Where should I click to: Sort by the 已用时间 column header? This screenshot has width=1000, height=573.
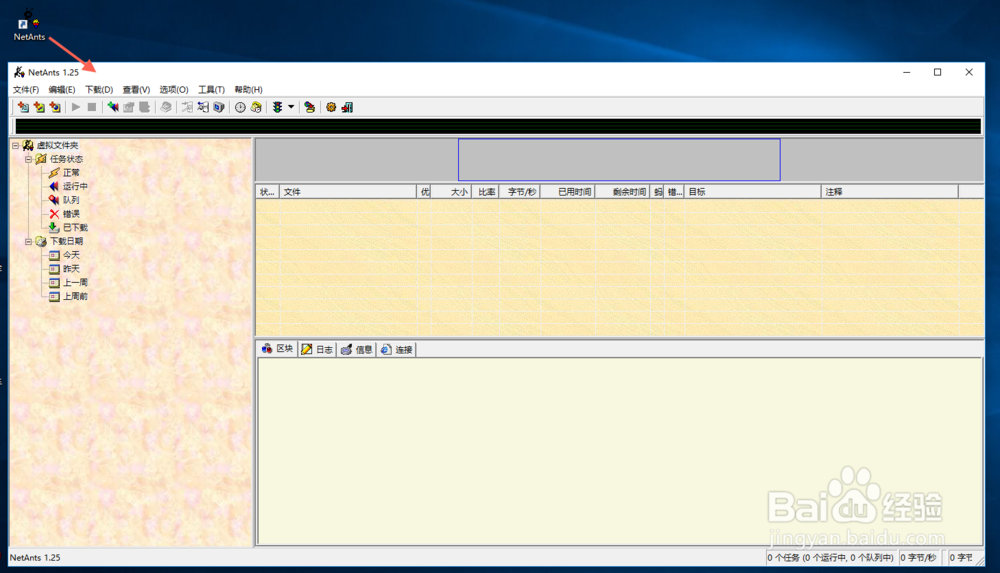568,191
